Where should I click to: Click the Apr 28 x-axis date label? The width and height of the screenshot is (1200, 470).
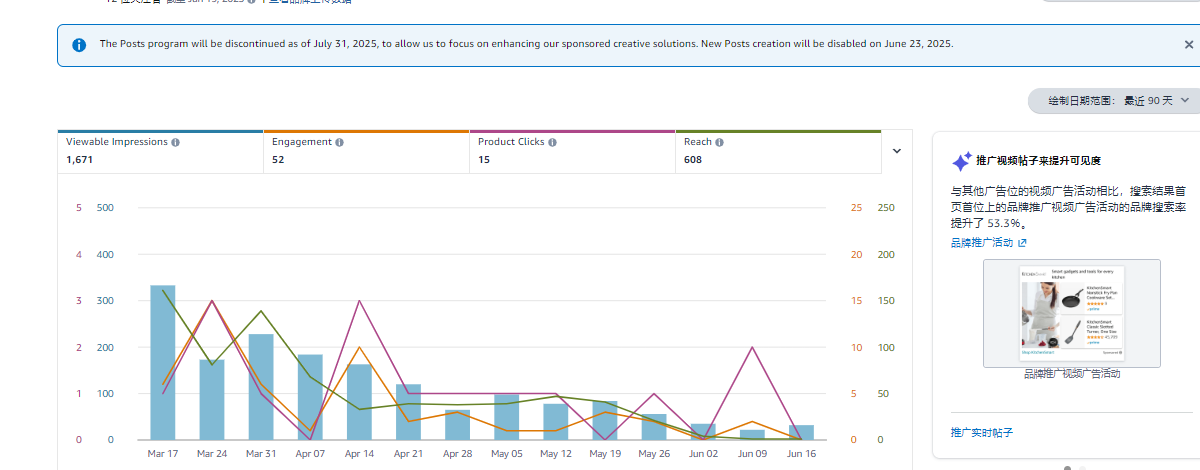457,453
